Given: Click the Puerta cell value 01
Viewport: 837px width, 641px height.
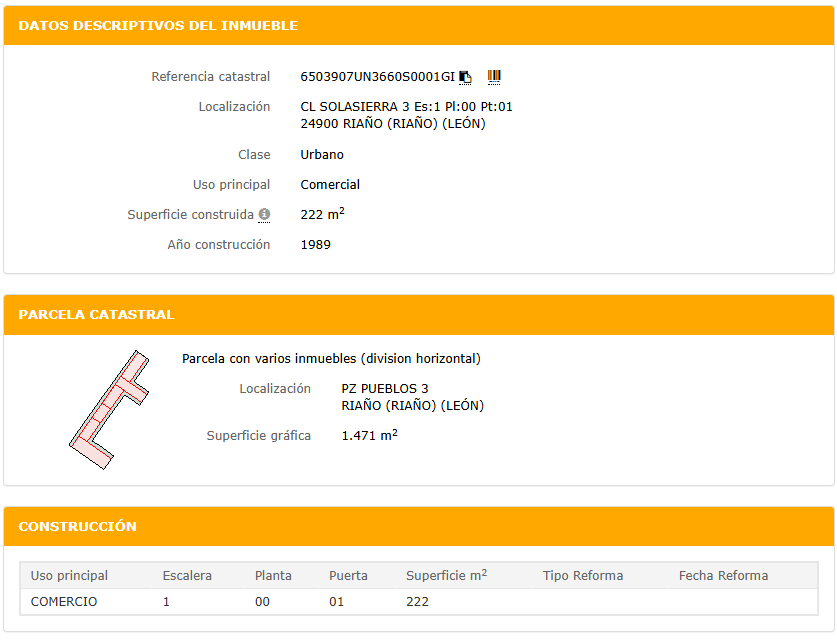Looking at the screenshot, I should click(336, 602).
